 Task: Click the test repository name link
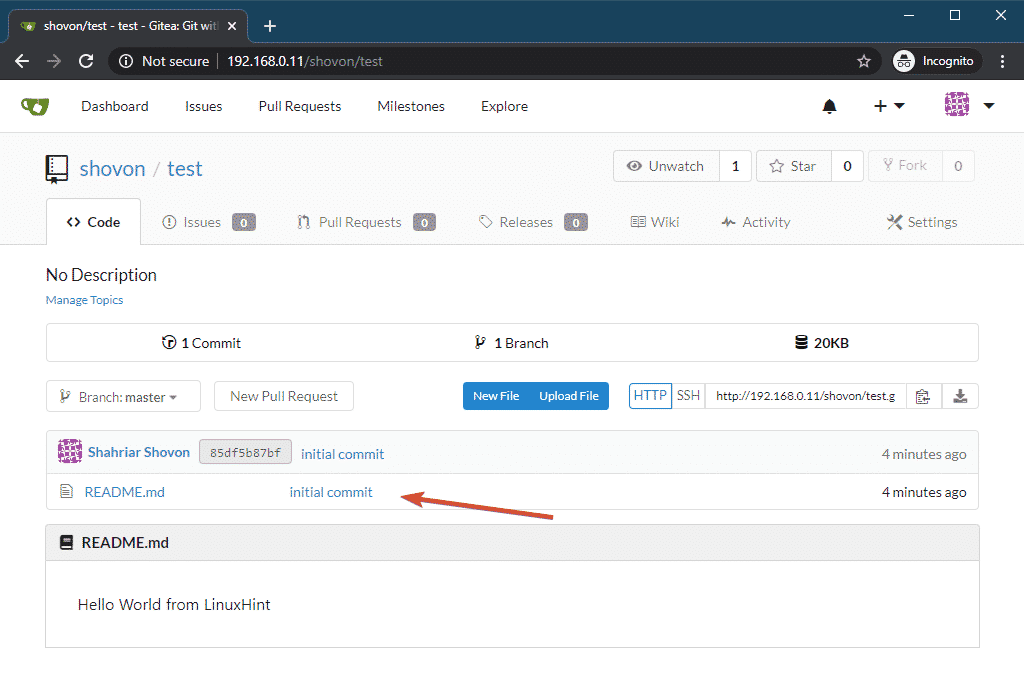point(185,169)
